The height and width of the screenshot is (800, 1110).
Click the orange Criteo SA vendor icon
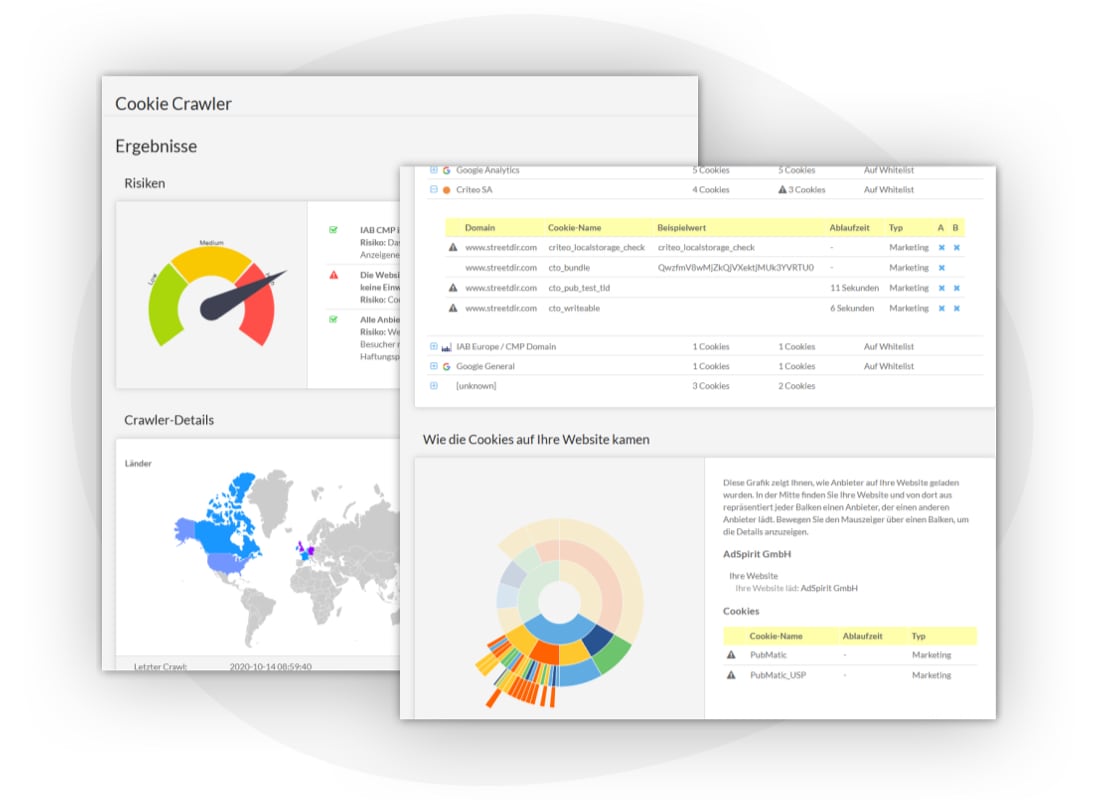[x=447, y=190]
